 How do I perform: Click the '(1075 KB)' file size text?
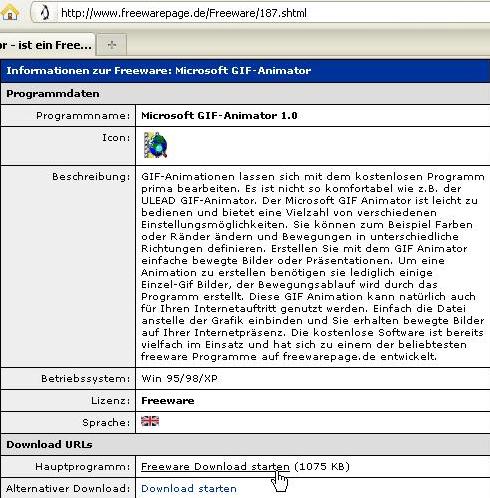tap(322, 466)
